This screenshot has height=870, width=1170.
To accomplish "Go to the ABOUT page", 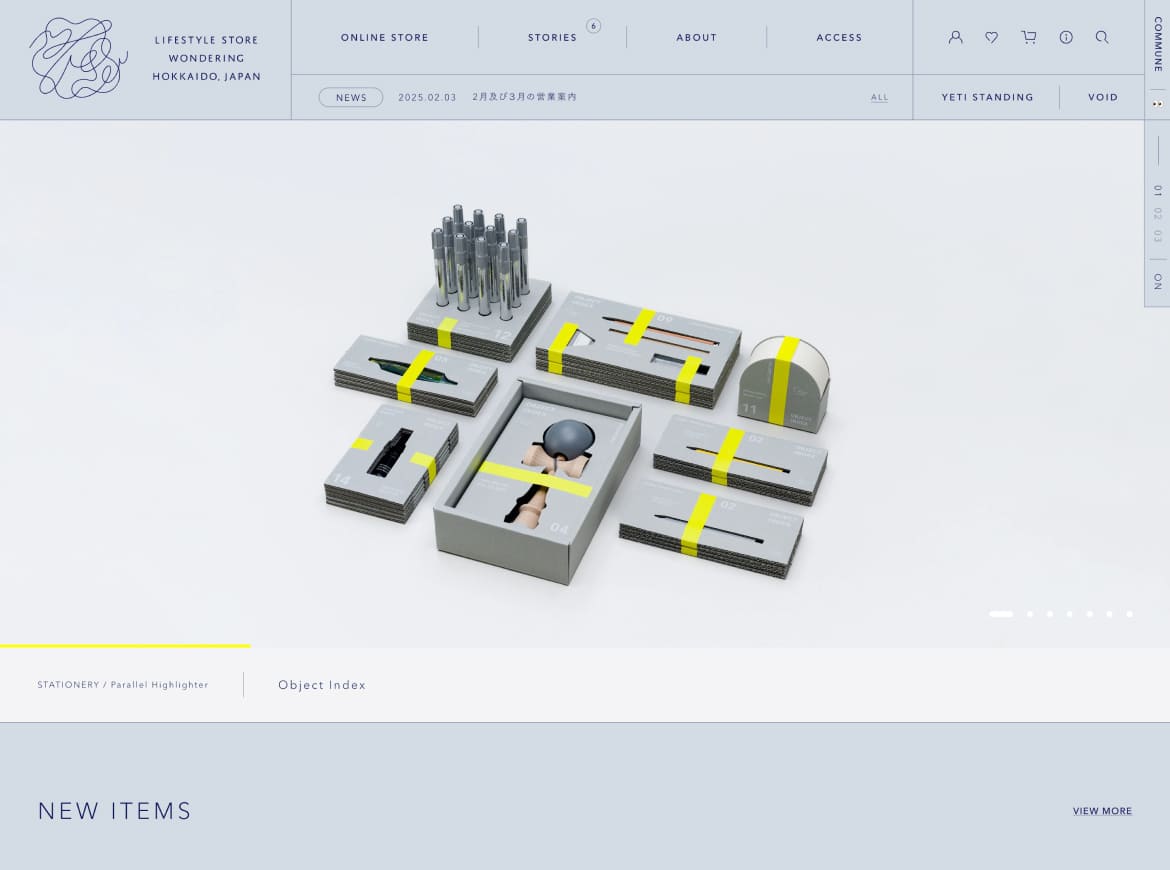I will pos(697,37).
